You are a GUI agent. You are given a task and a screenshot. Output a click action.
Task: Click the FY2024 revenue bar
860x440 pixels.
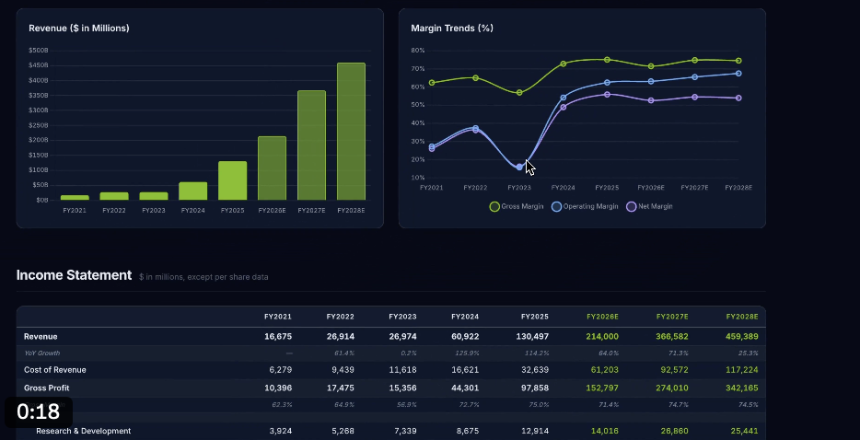pyautogui.click(x=193, y=190)
